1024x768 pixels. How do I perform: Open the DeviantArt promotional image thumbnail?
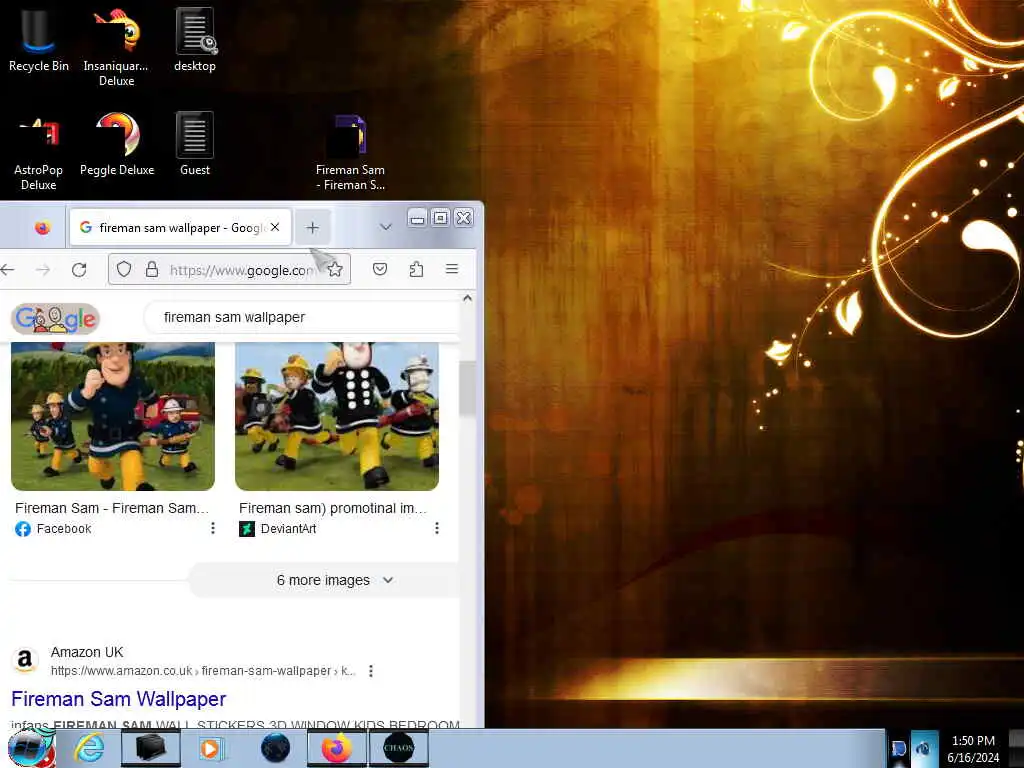pos(337,416)
